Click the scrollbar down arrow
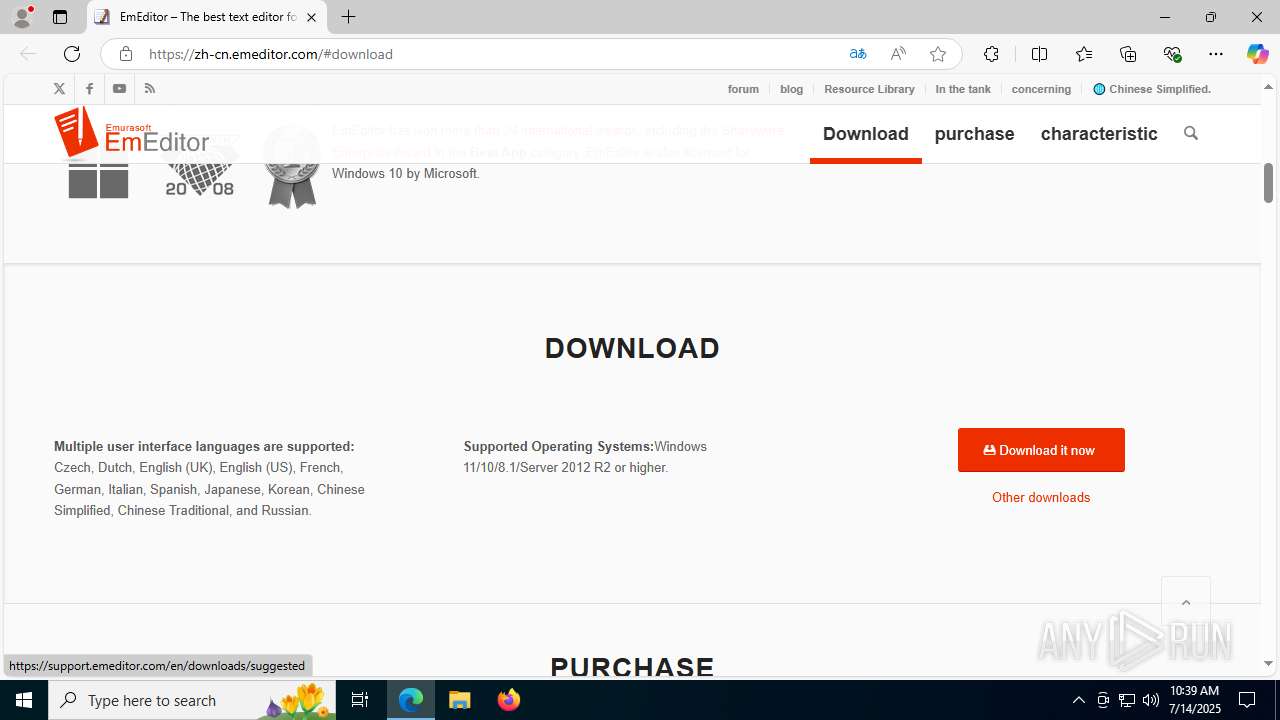Image resolution: width=1280 pixels, height=720 pixels. pos(1268,663)
